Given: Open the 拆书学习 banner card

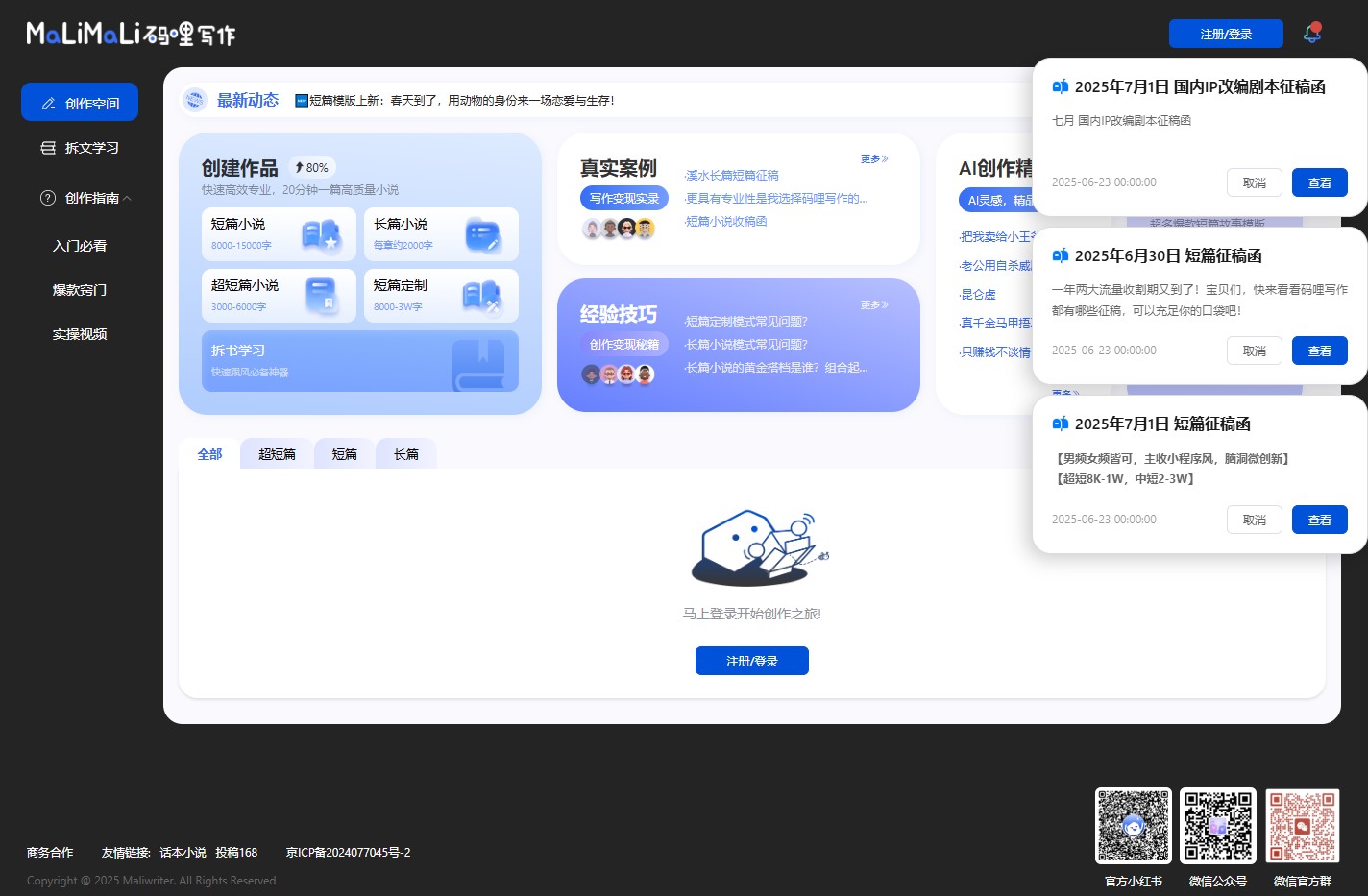Looking at the screenshot, I should (360, 361).
